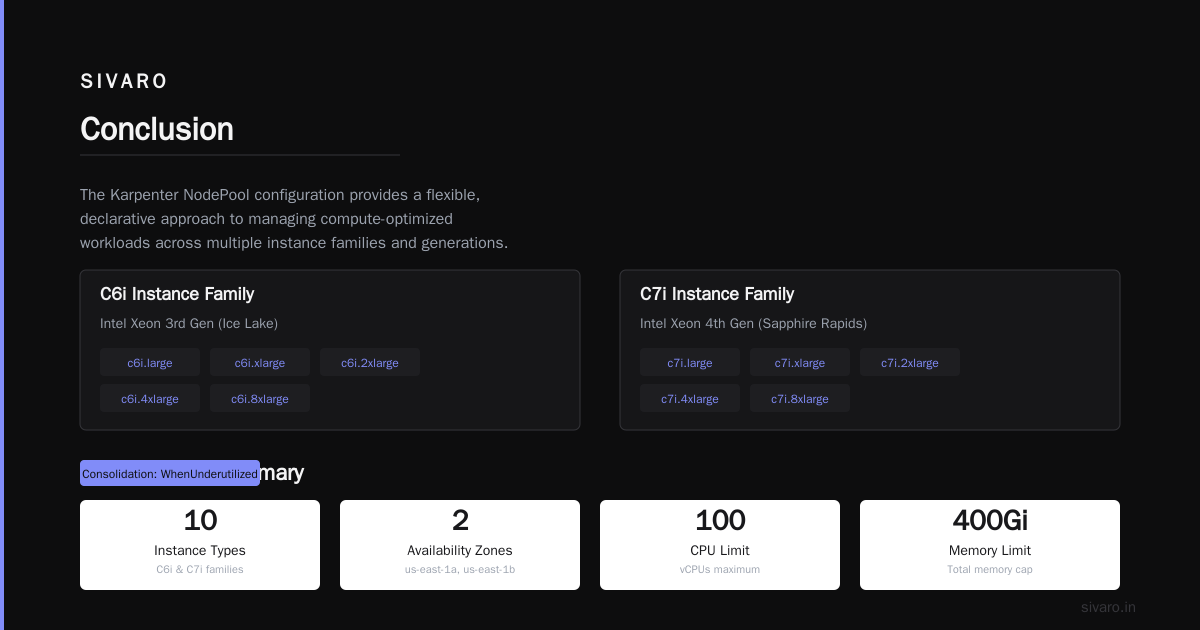Click the c6i.4xlarge chip
This screenshot has width=1200, height=630.
150,399
